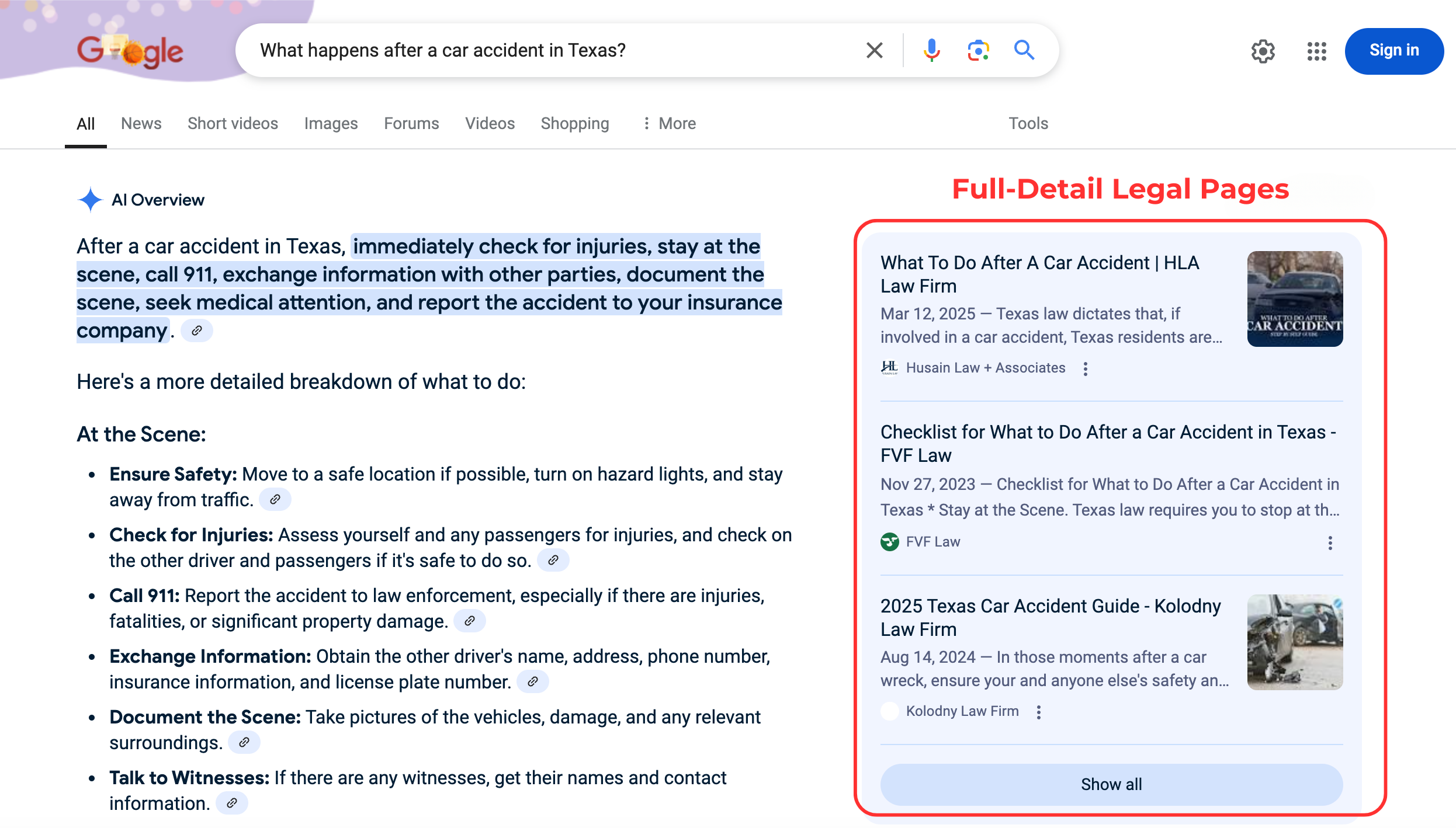The image size is (1456, 828).
Task: Click the 'At the Scene:' heading
Action: point(141,434)
